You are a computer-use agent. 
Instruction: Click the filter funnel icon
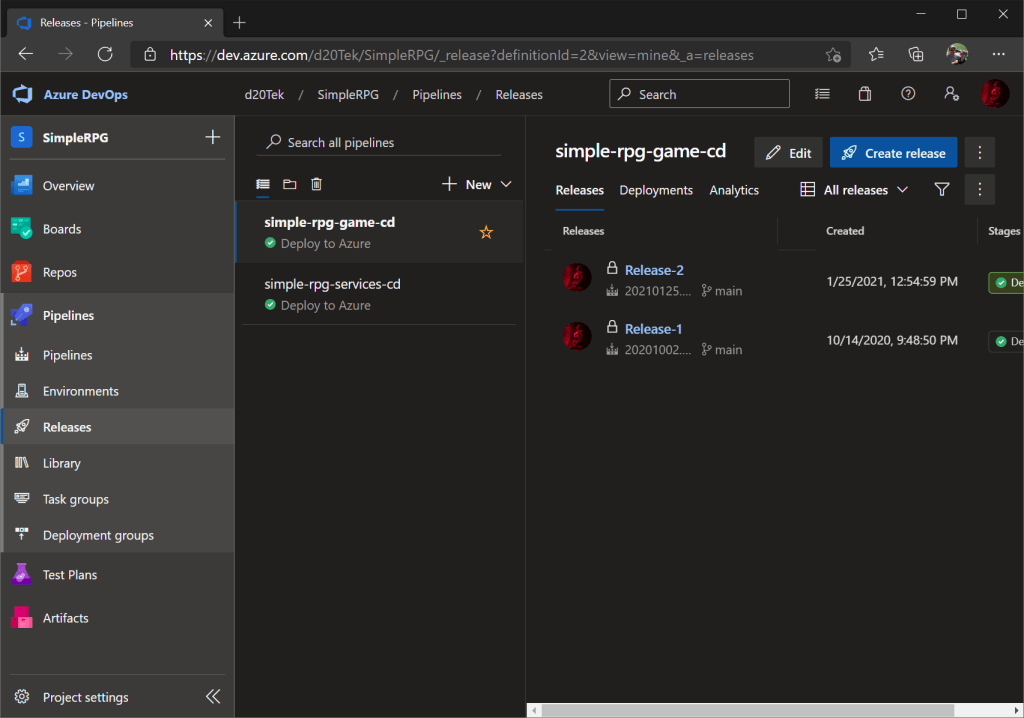tap(941, 190)
